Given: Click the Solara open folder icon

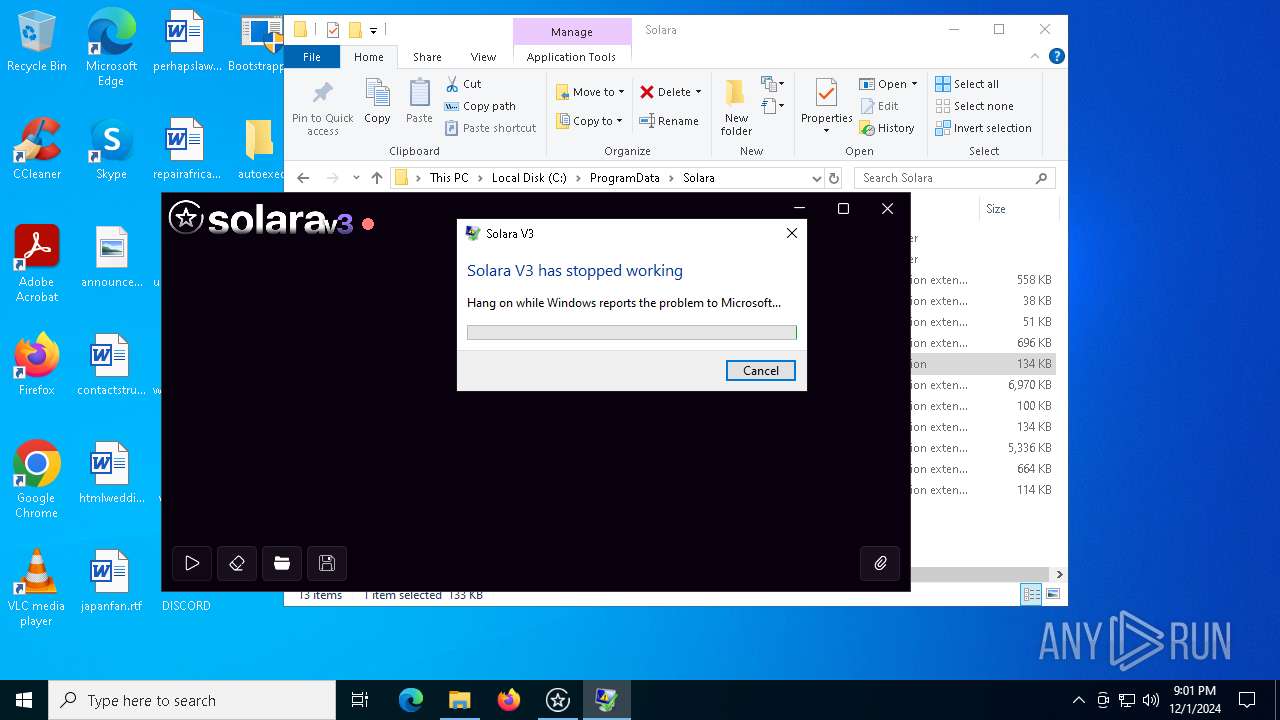Looking at the screenshot, I should point(282,563).
